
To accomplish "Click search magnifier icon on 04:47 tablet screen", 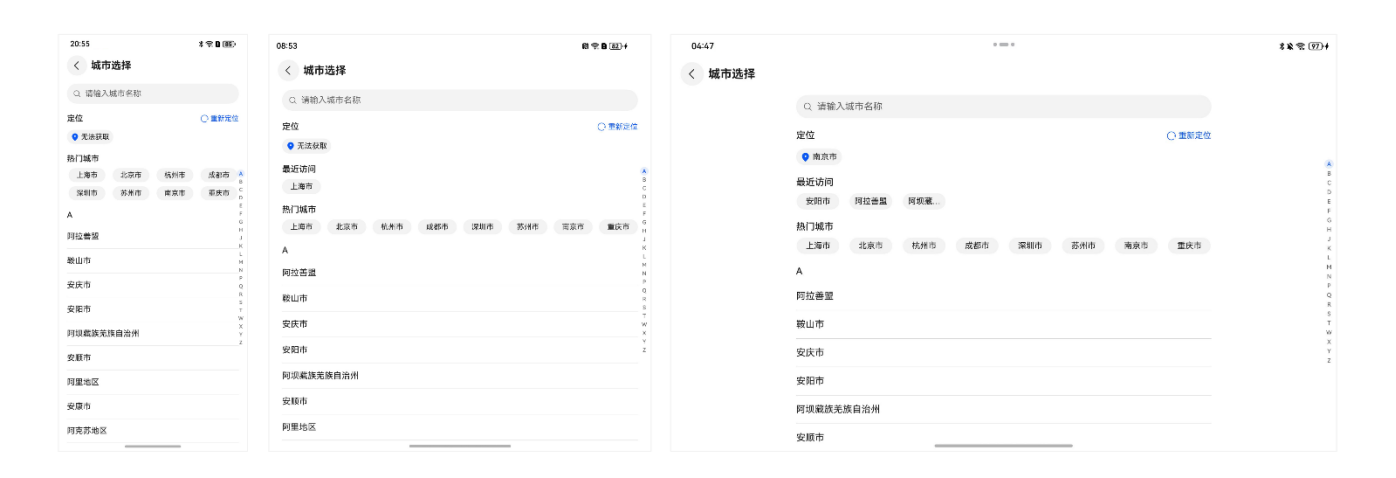I will click(x=808, y=106).
